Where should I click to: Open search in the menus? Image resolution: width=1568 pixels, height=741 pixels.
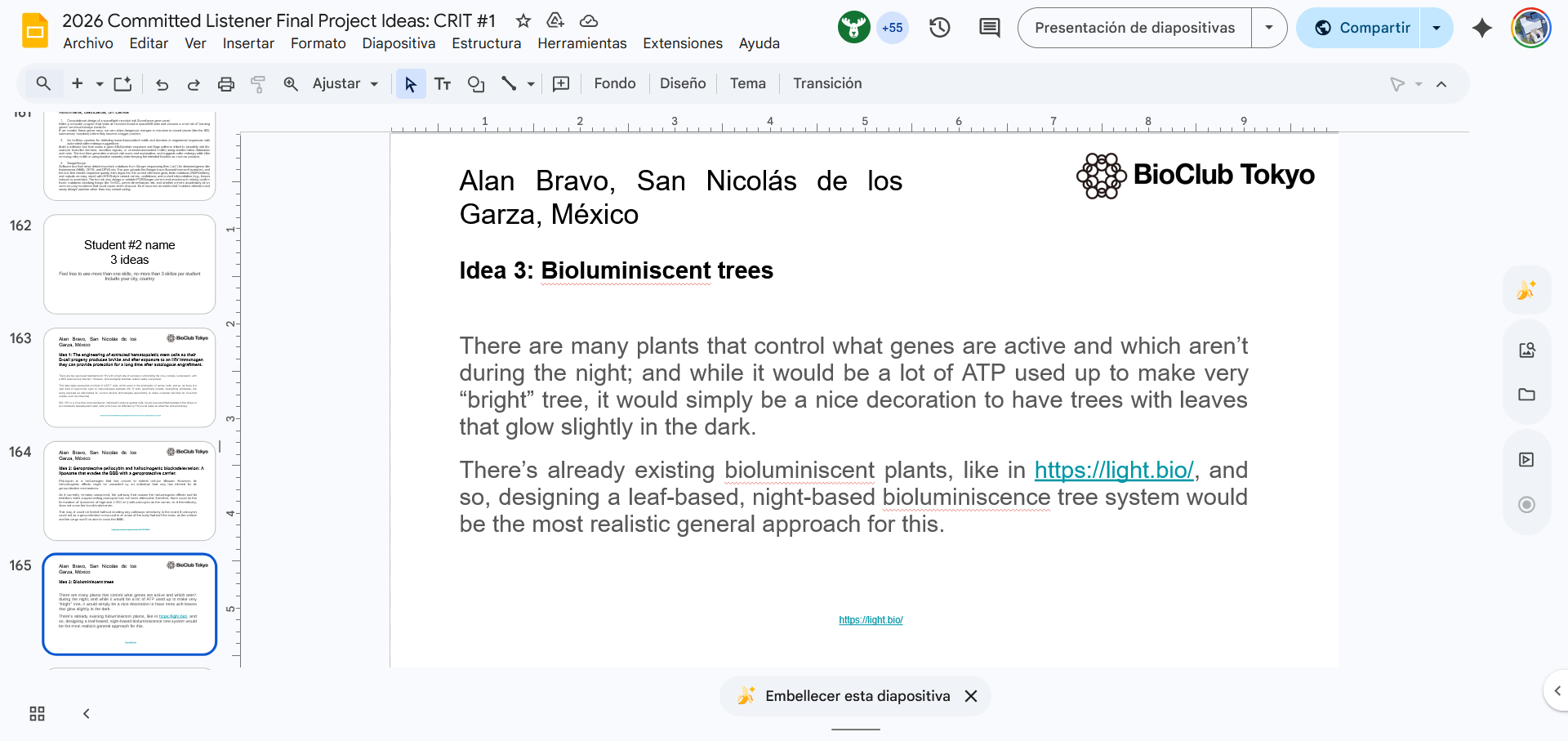point(43,83)
